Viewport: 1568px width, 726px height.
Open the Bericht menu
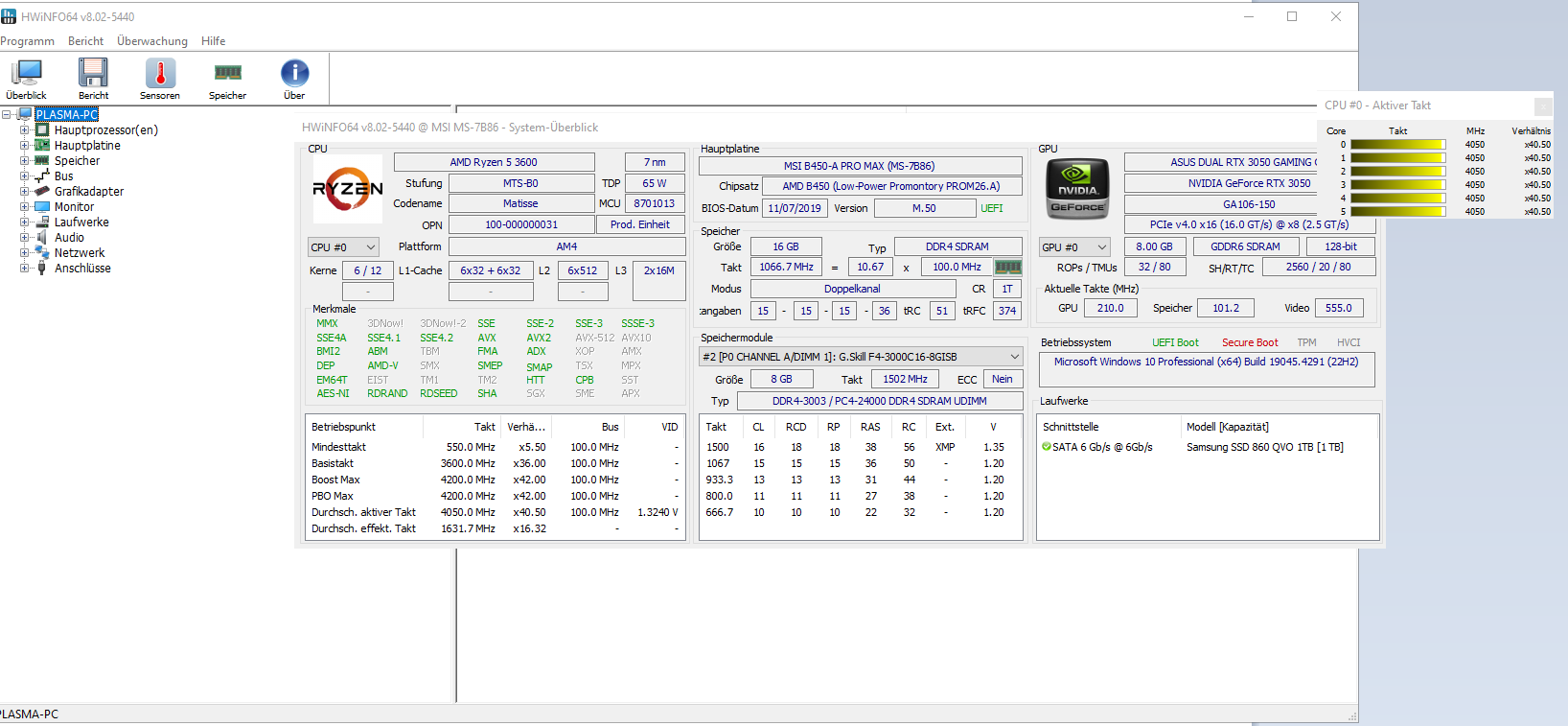pyautogui.click(x=85, y=41)
